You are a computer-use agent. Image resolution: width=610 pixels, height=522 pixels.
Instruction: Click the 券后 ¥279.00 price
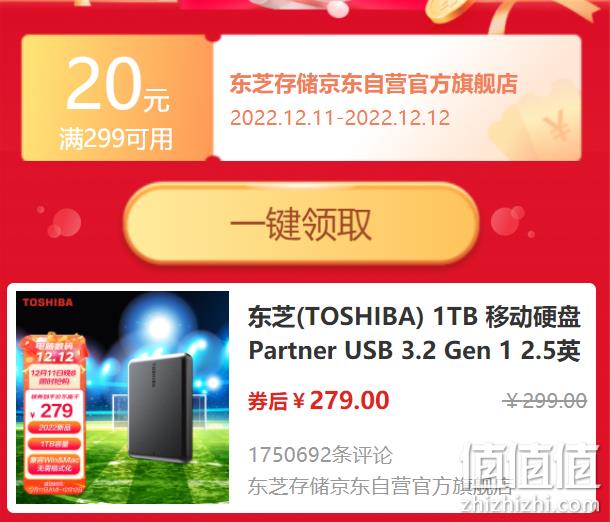pyautogui.click(x=319, y=401)
